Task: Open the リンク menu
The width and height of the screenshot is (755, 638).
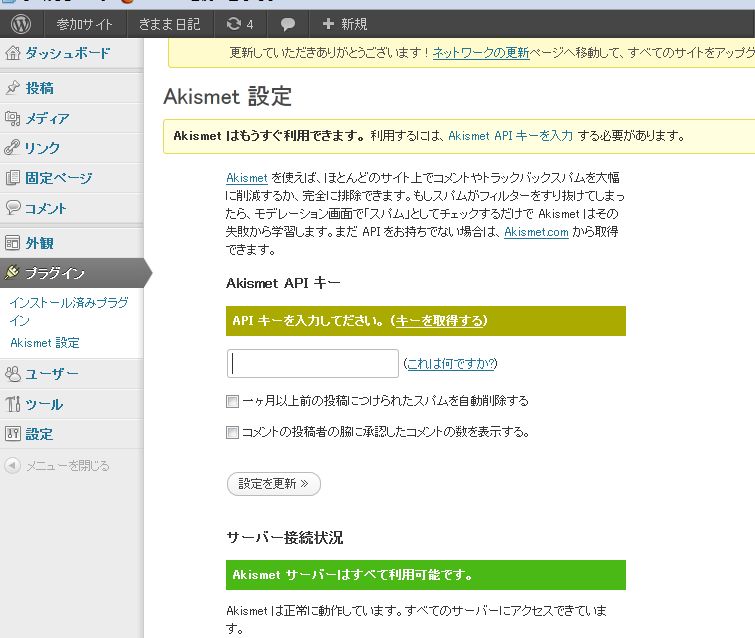Action: (x=42, y=148)
